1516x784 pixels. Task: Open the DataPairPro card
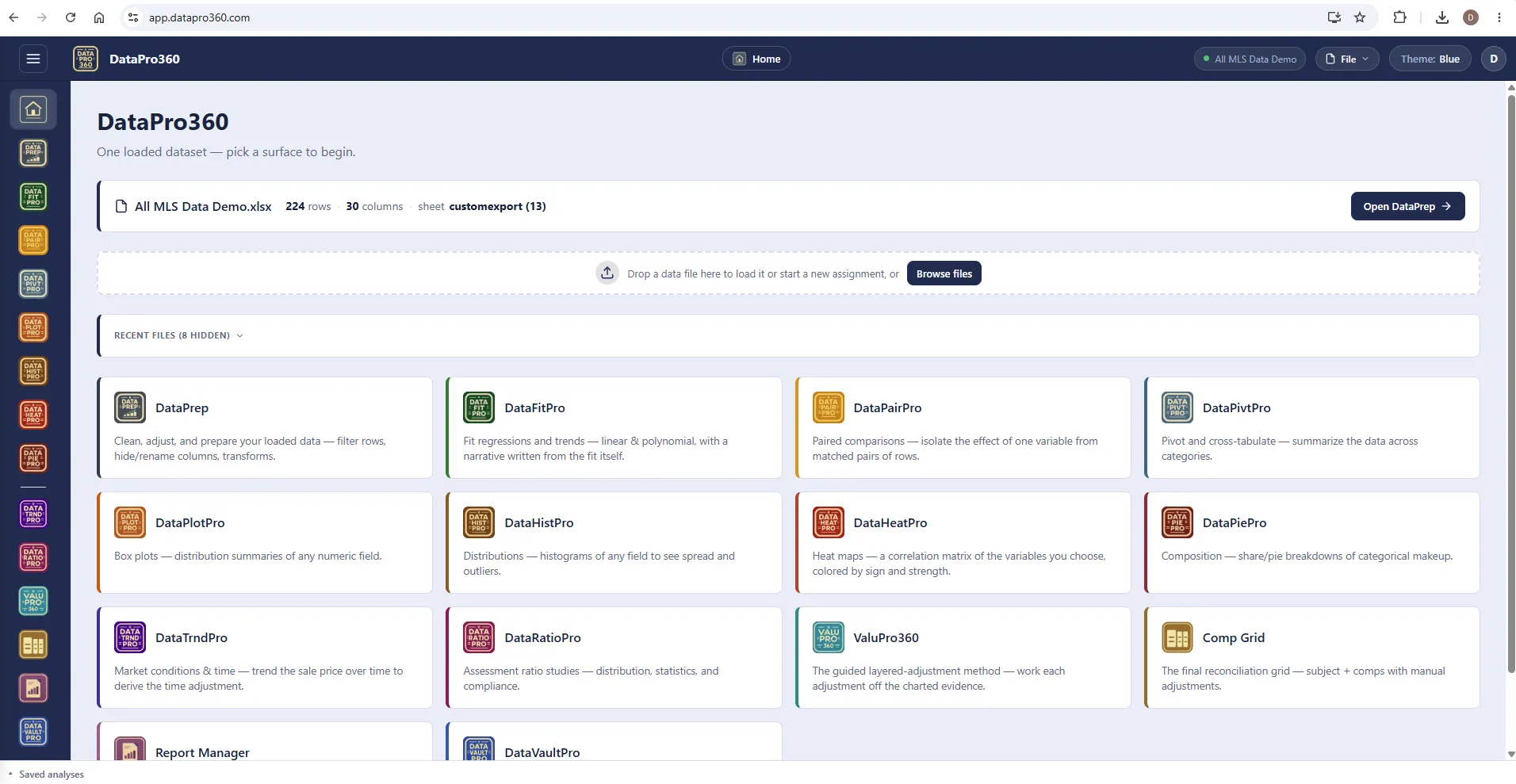pos(963,427)
